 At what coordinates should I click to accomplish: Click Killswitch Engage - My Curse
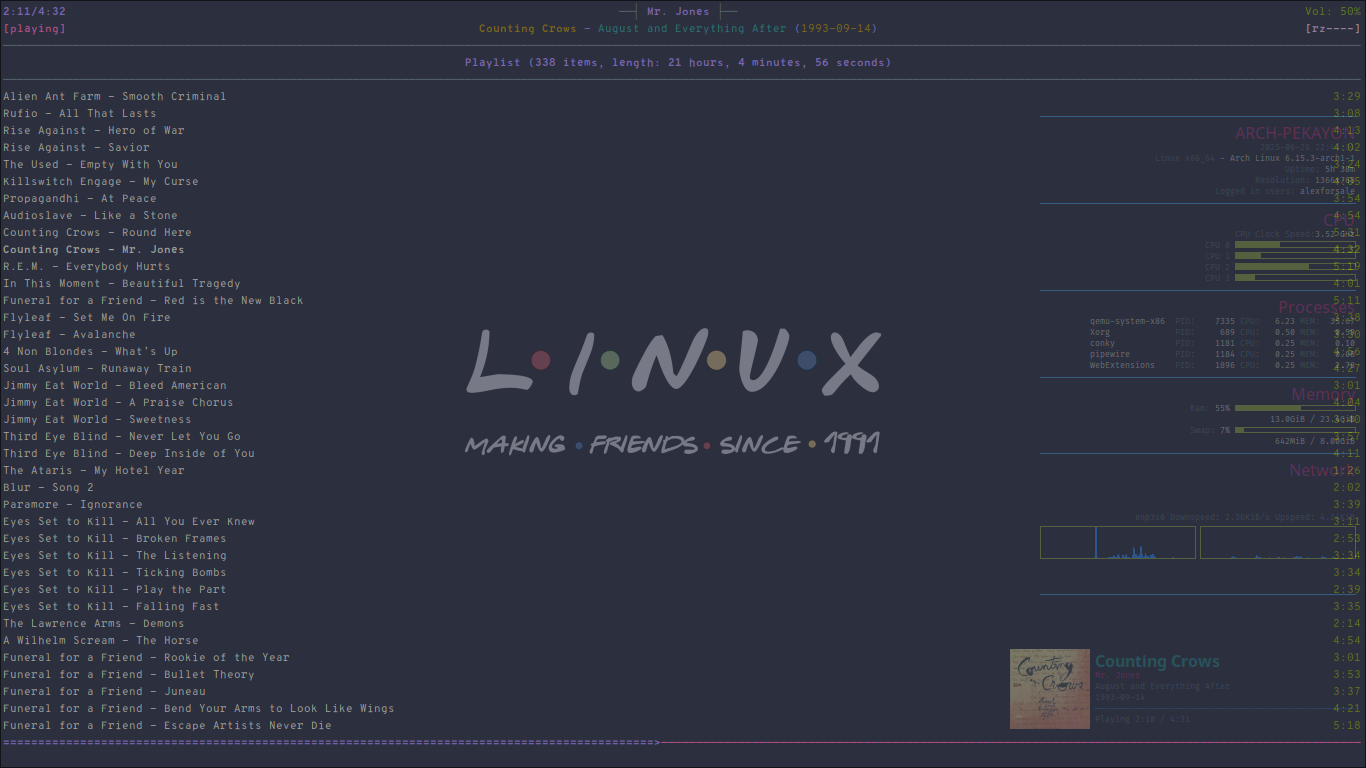[x=101, y=182]
